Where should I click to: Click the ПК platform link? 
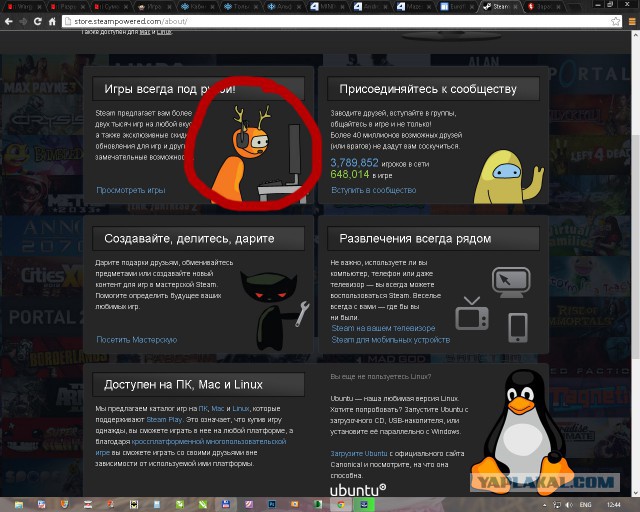[x=203, y=409]
